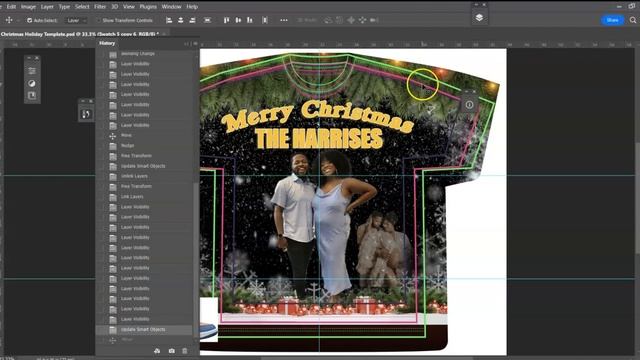
Task: Open the 3D menu
Action: coord(115,7)
